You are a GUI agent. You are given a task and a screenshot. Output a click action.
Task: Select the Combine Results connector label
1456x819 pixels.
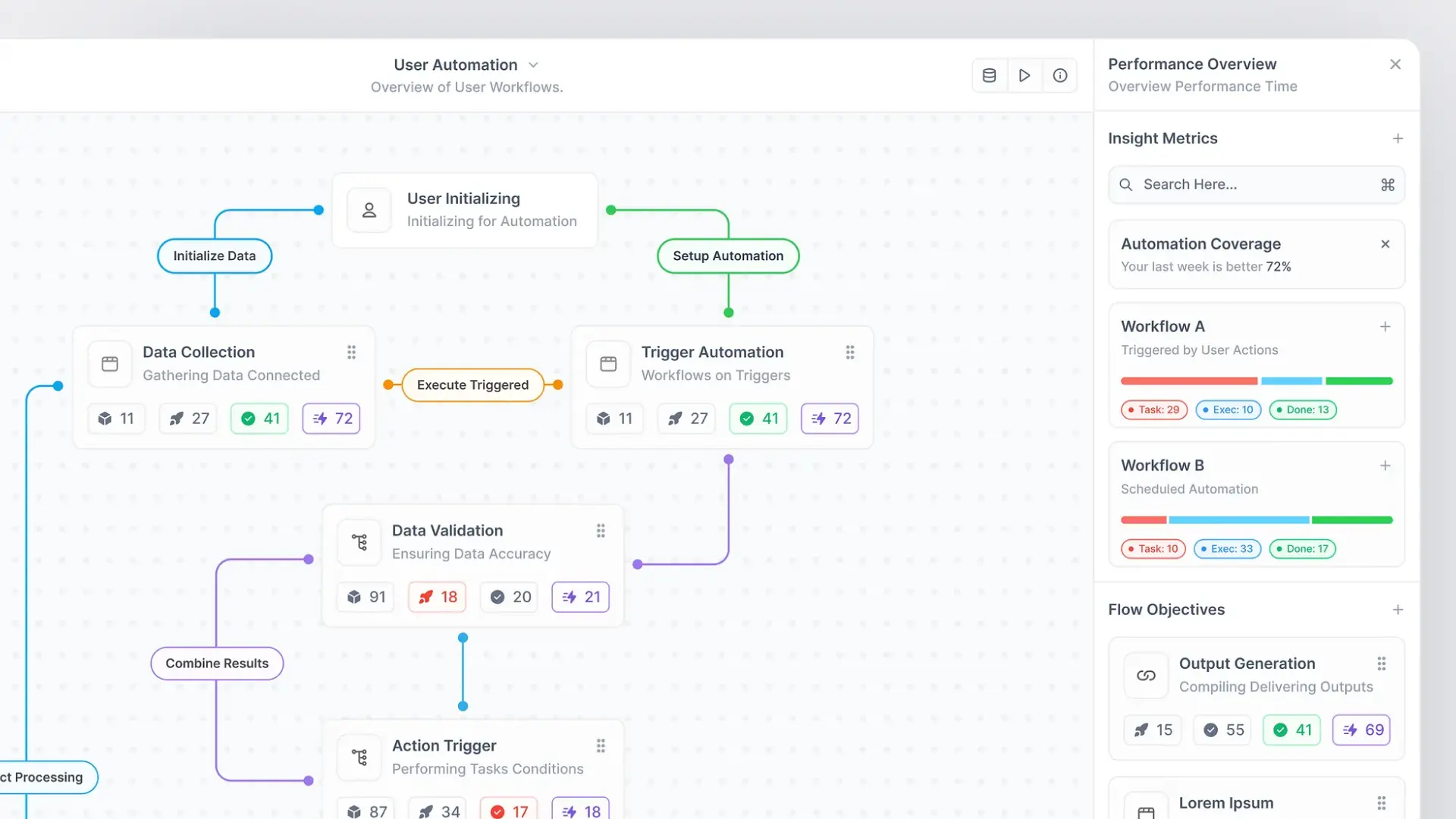[217, 664]
